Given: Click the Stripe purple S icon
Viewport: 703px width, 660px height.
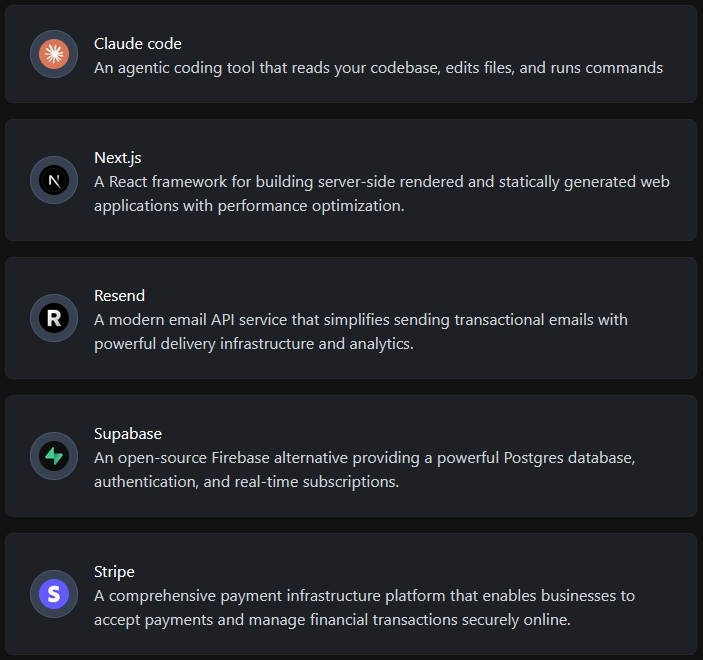Looking at the screenshot, I should [54, 594].
